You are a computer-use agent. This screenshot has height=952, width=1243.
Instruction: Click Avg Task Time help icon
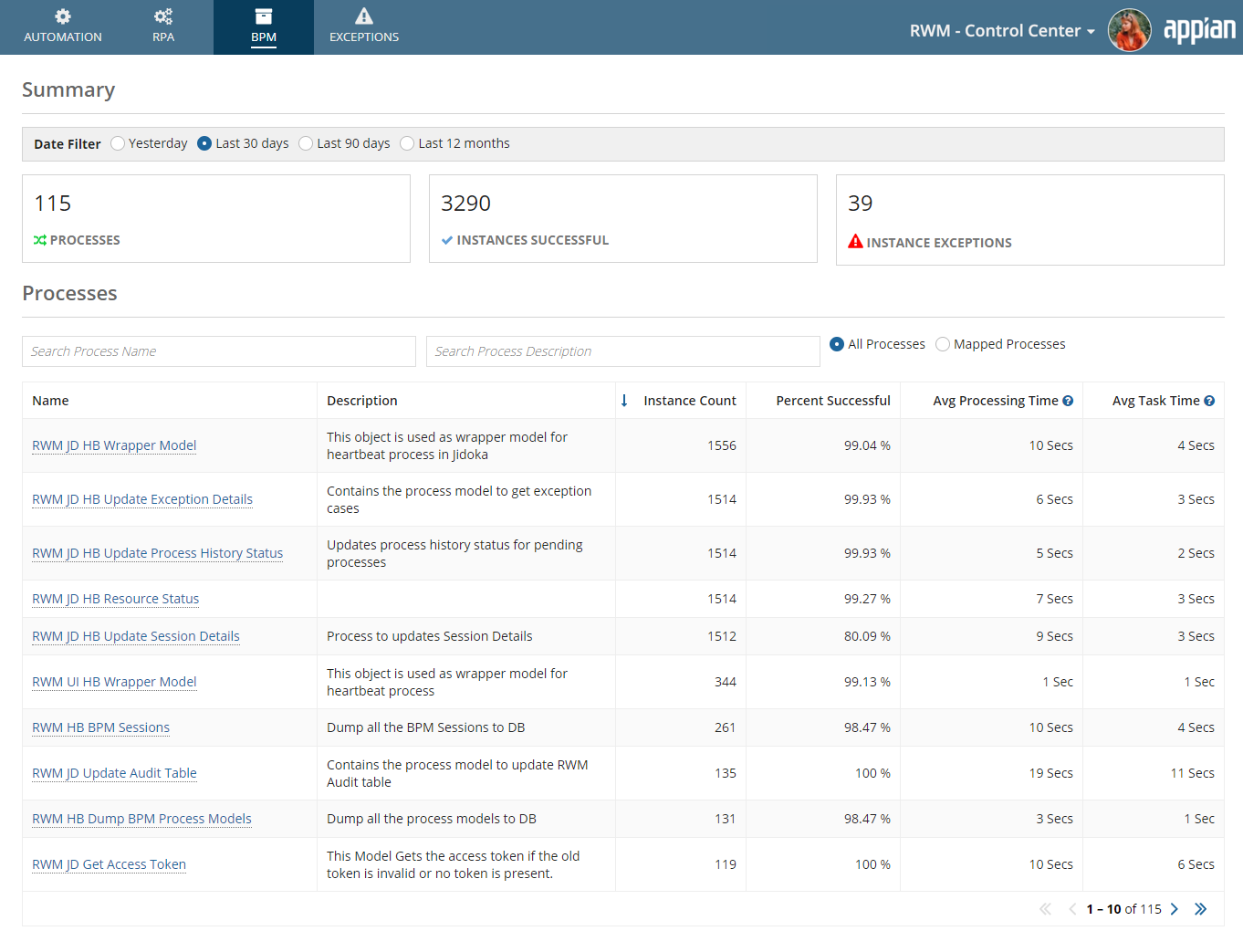[x=1209, y=401]
